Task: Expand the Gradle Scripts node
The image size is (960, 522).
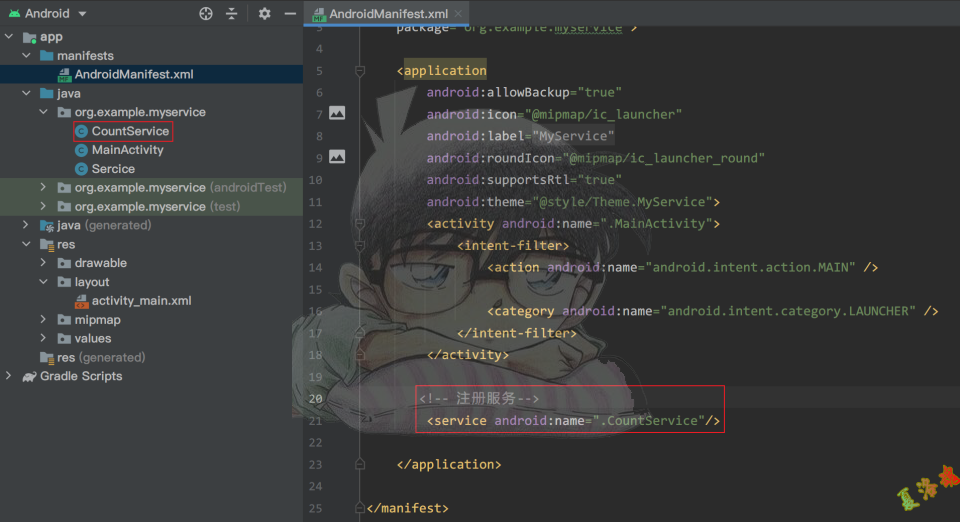Action: 9,376
